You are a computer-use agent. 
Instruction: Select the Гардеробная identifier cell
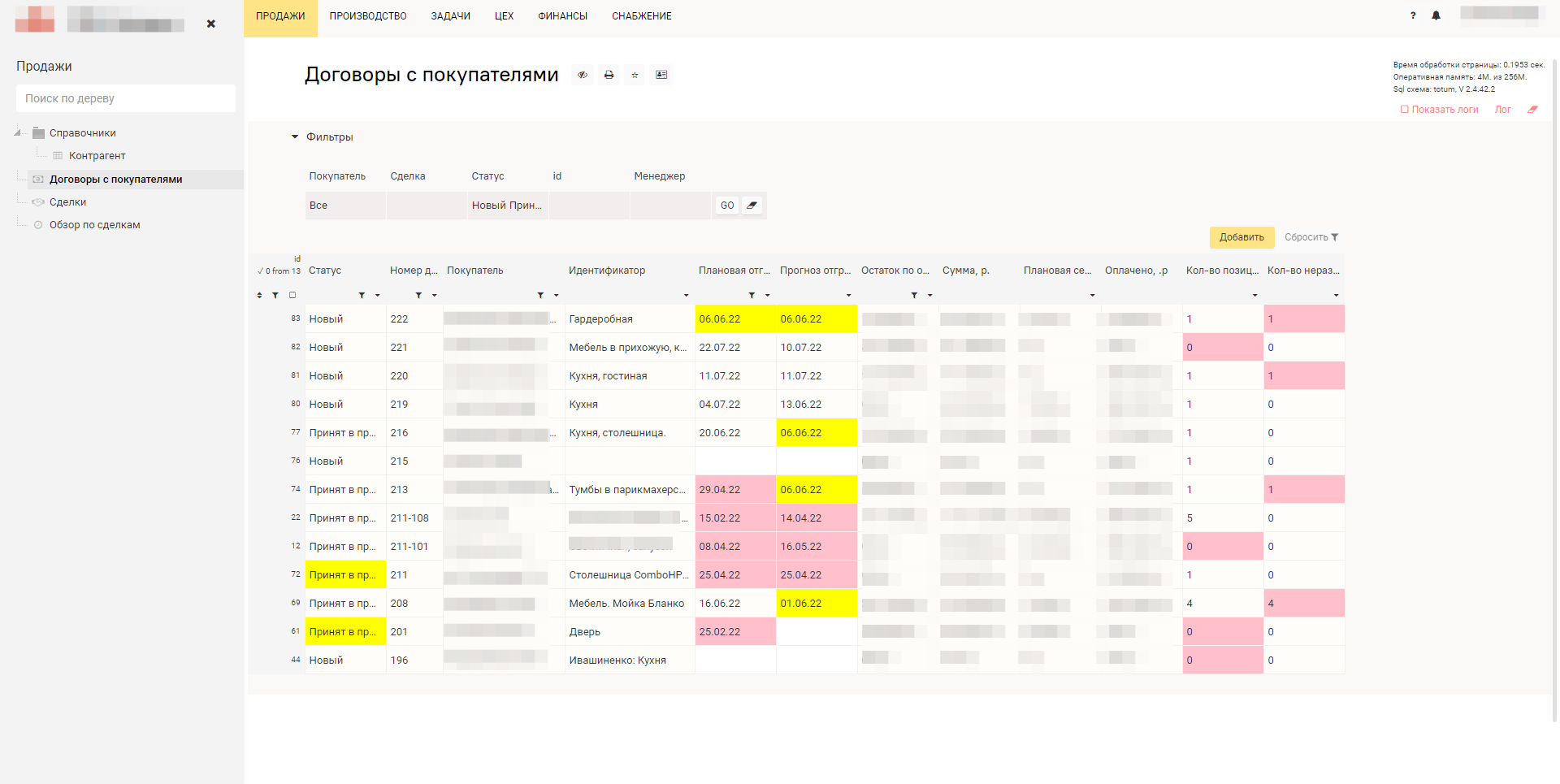pos(630,319)
